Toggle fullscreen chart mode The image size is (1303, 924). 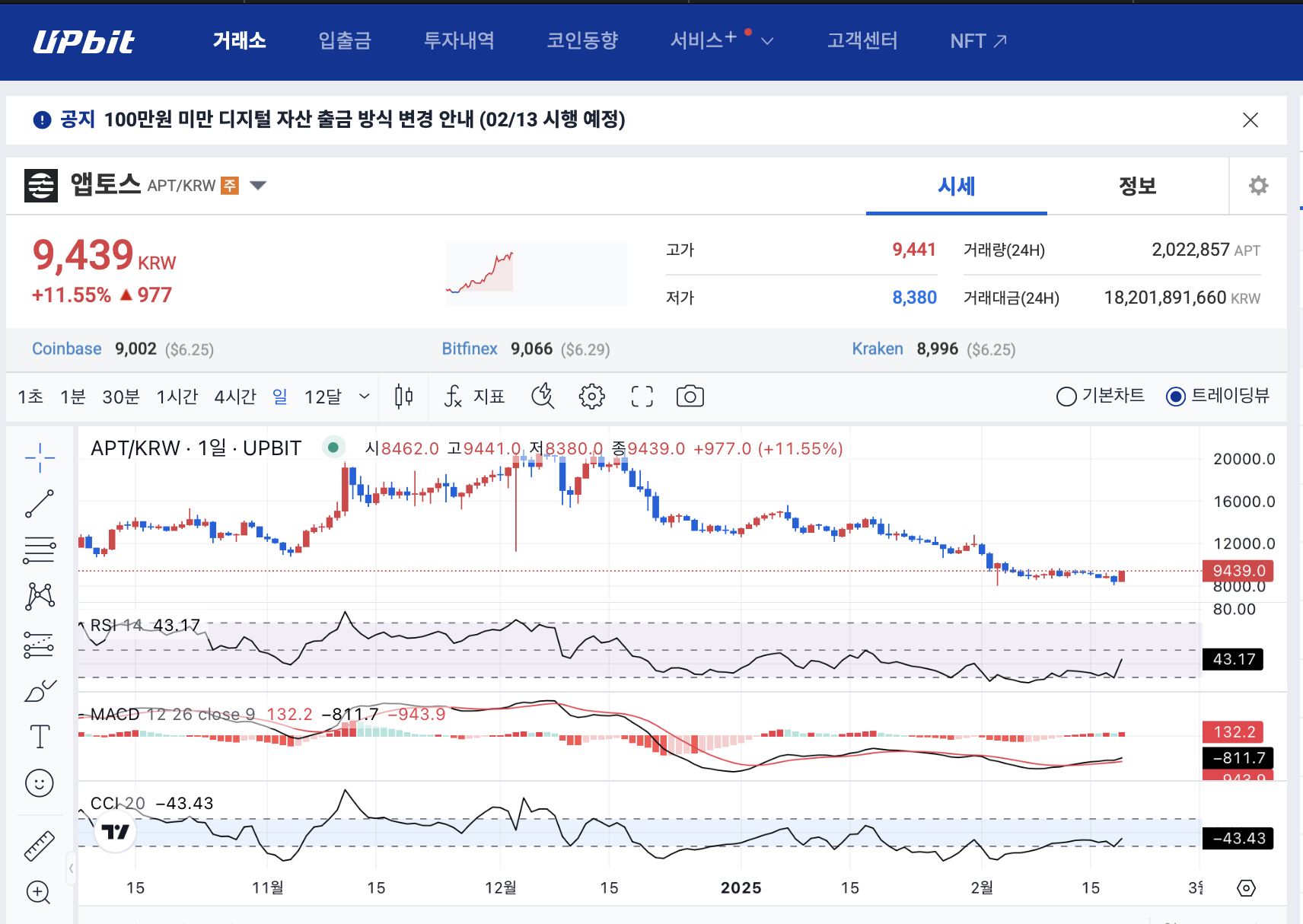click(642, 397)
